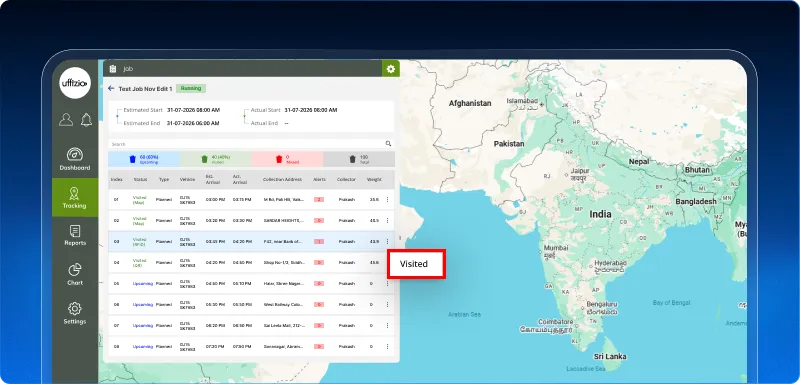This screenshot has height=384, width=800.
Task: Sort by the Status column header
Action: [x=140, y=180]
